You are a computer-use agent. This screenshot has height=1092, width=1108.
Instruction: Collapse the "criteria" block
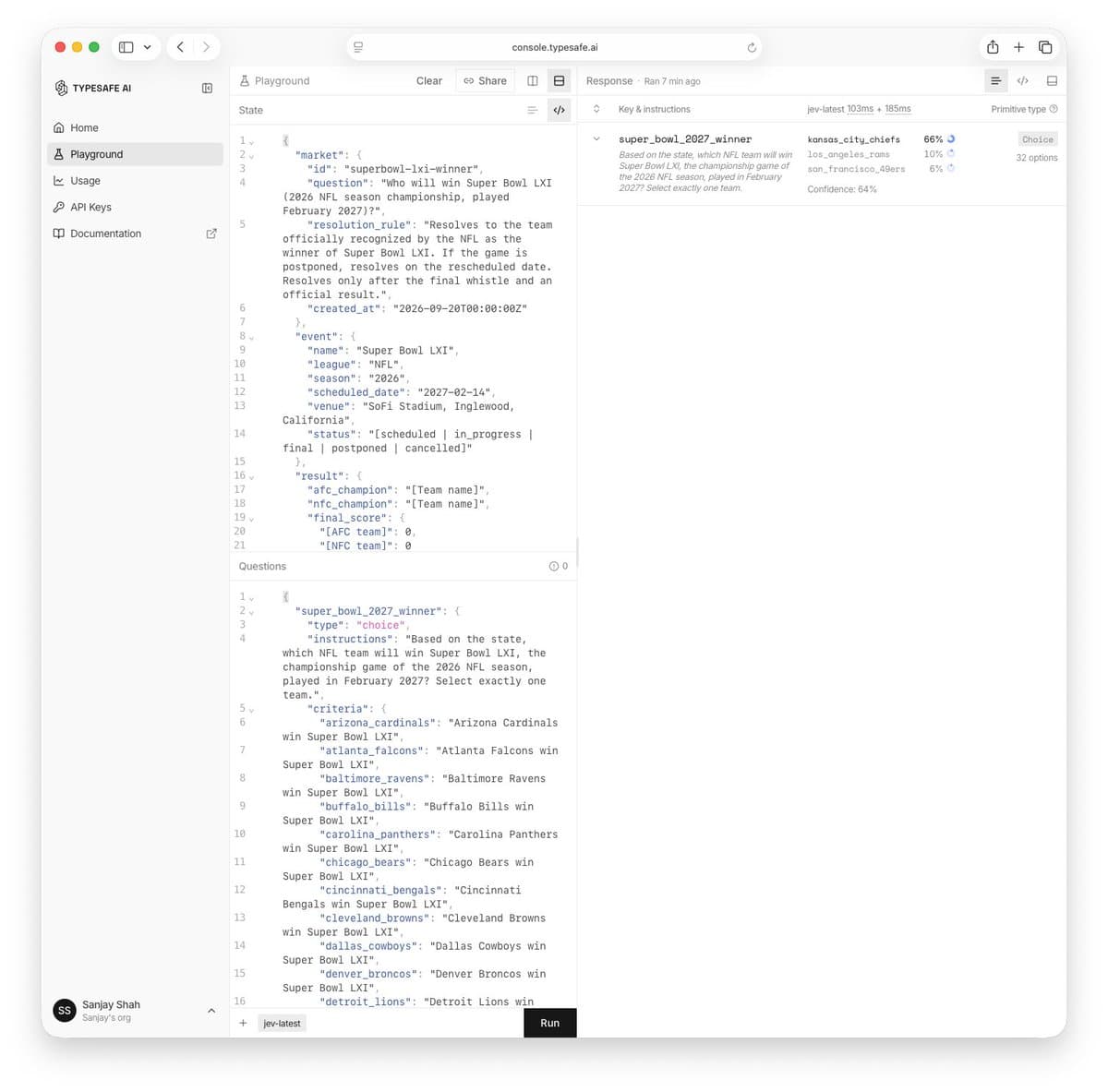point(251,710)
